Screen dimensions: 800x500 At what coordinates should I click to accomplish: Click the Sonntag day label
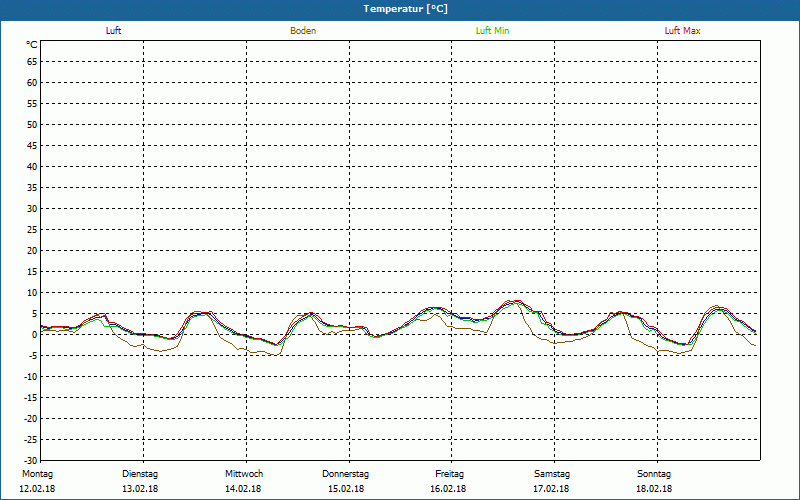[654, 474]
